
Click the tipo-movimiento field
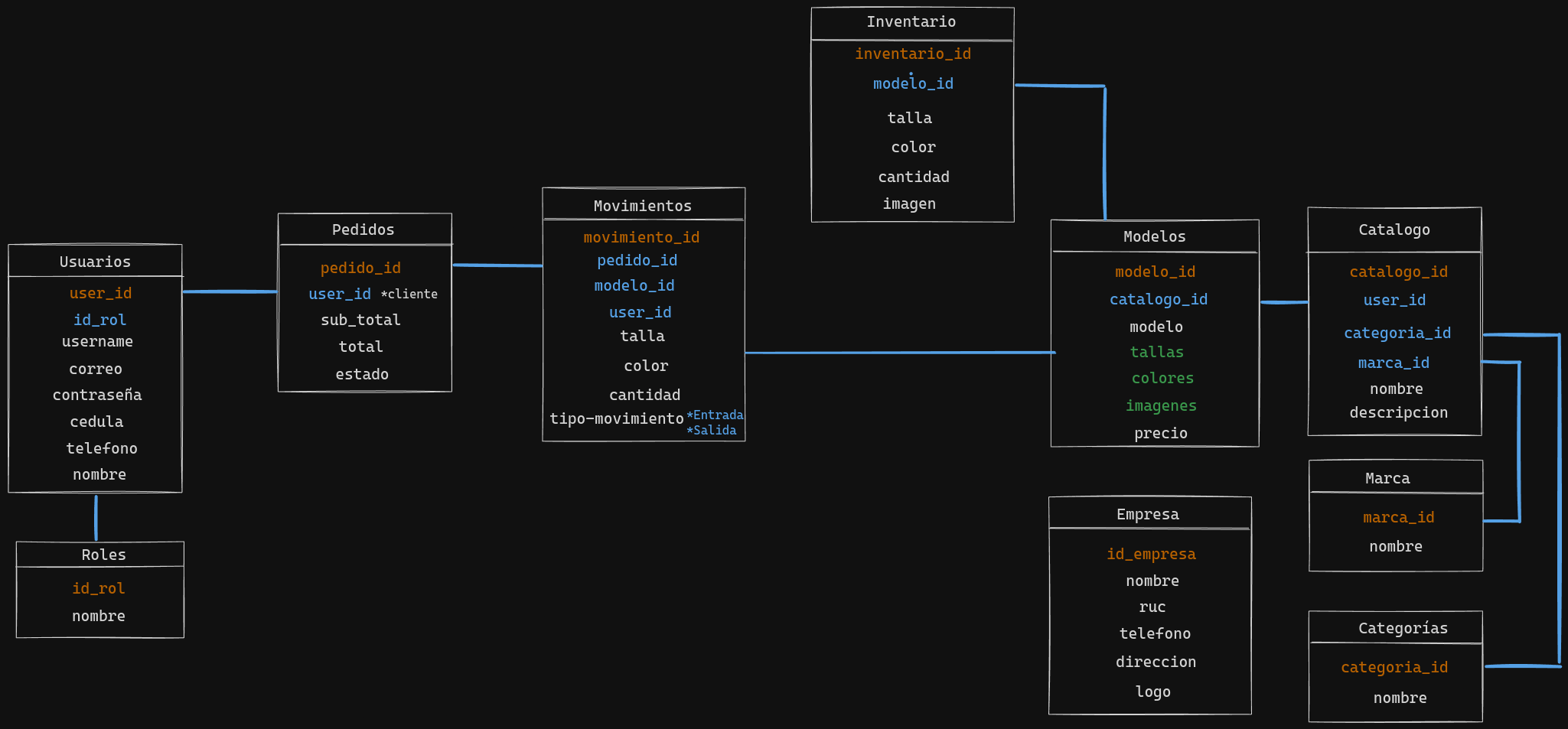click(617, 418)
